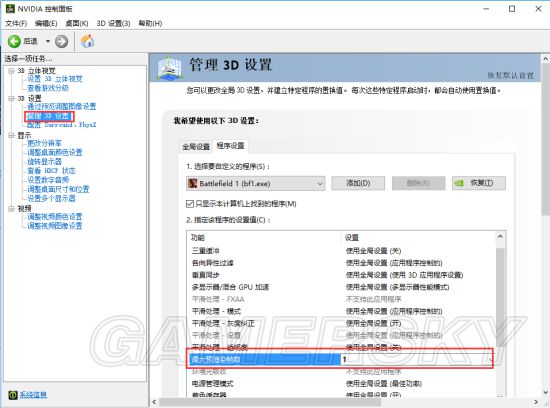Switch to the 全局设置 tab

(x=196, y=147)
